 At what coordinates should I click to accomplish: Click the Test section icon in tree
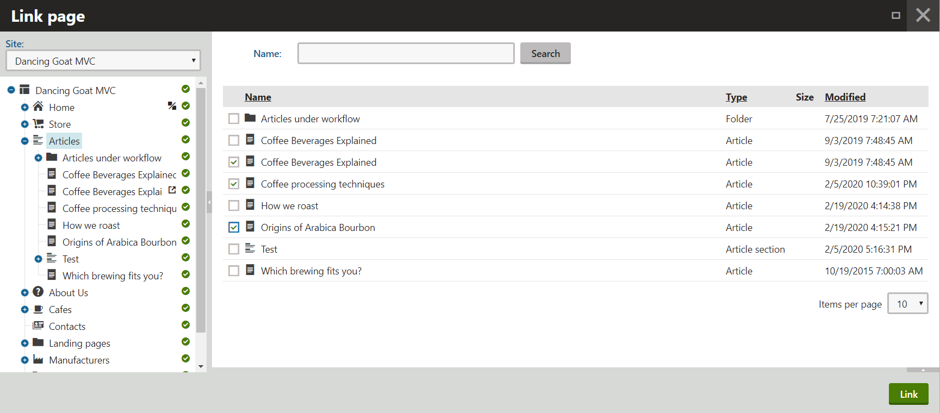52,258
